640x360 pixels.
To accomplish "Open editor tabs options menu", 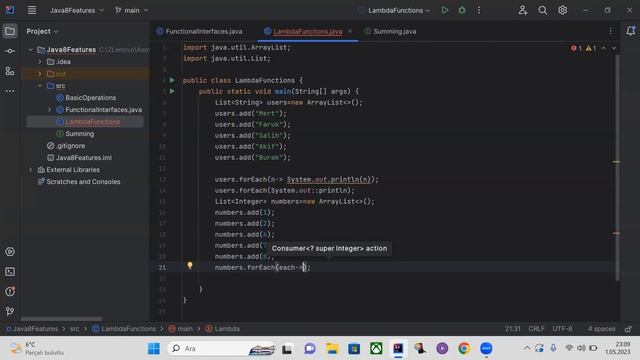I will coord(611,31).
